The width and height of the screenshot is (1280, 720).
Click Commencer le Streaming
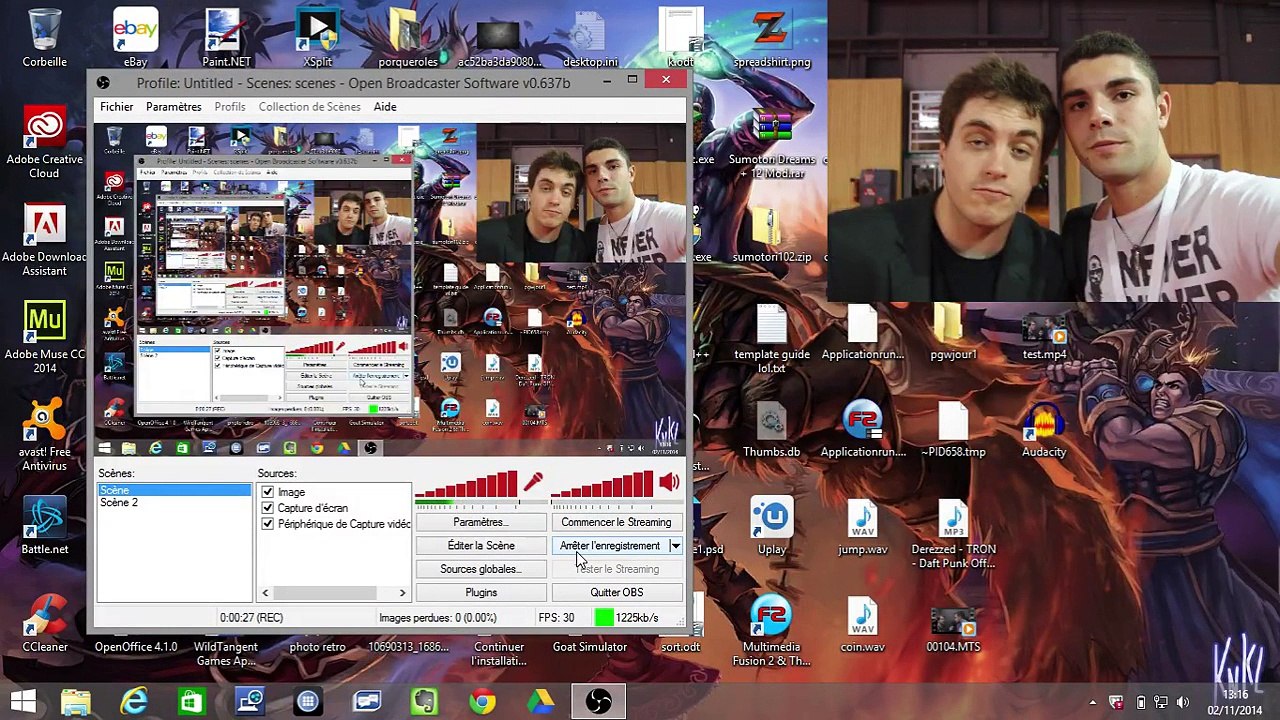pyautogui.click(x=616, y=522)
